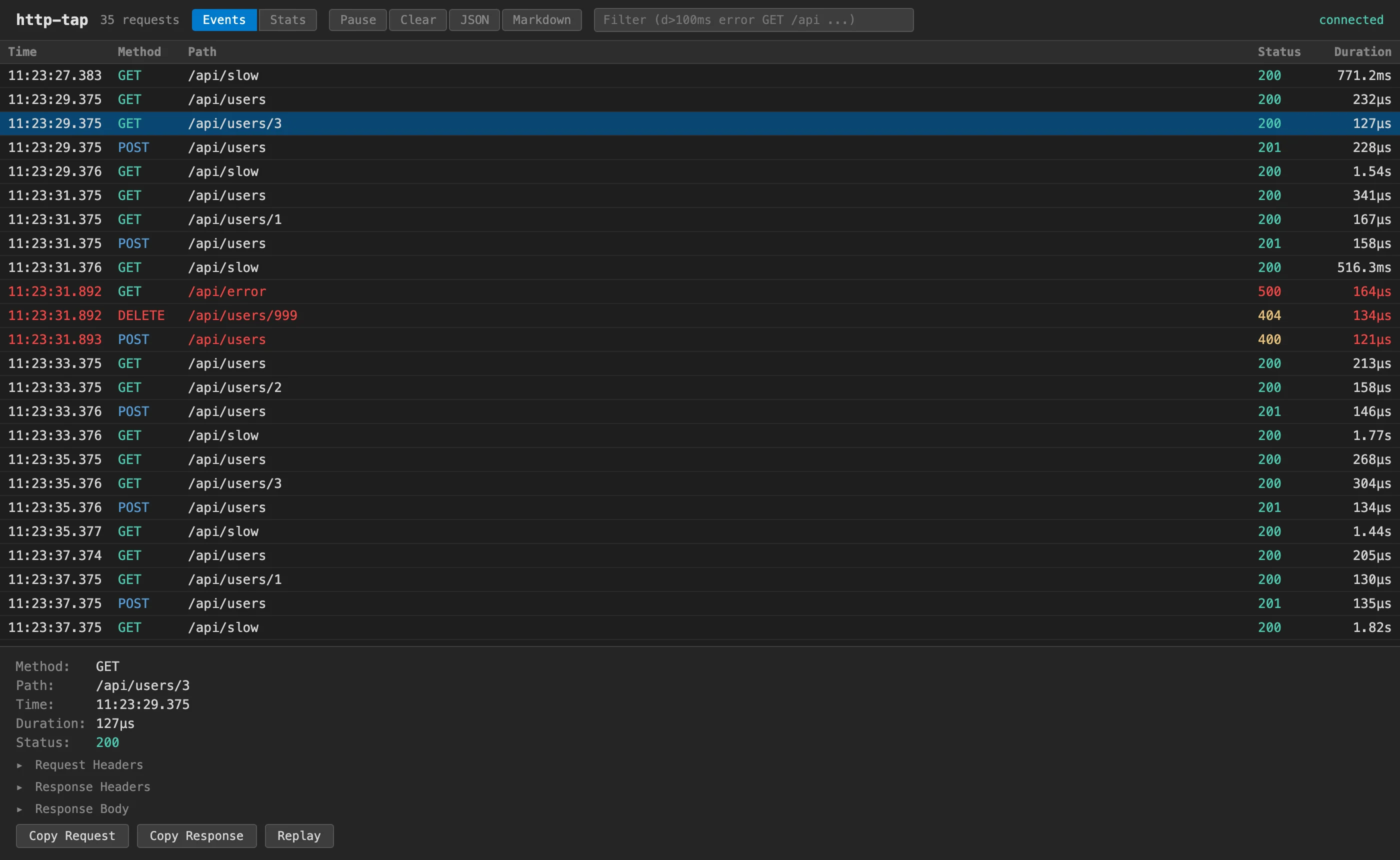
Task: Click the Method column header
Action: pyautogui.click(x=139, y=52)
